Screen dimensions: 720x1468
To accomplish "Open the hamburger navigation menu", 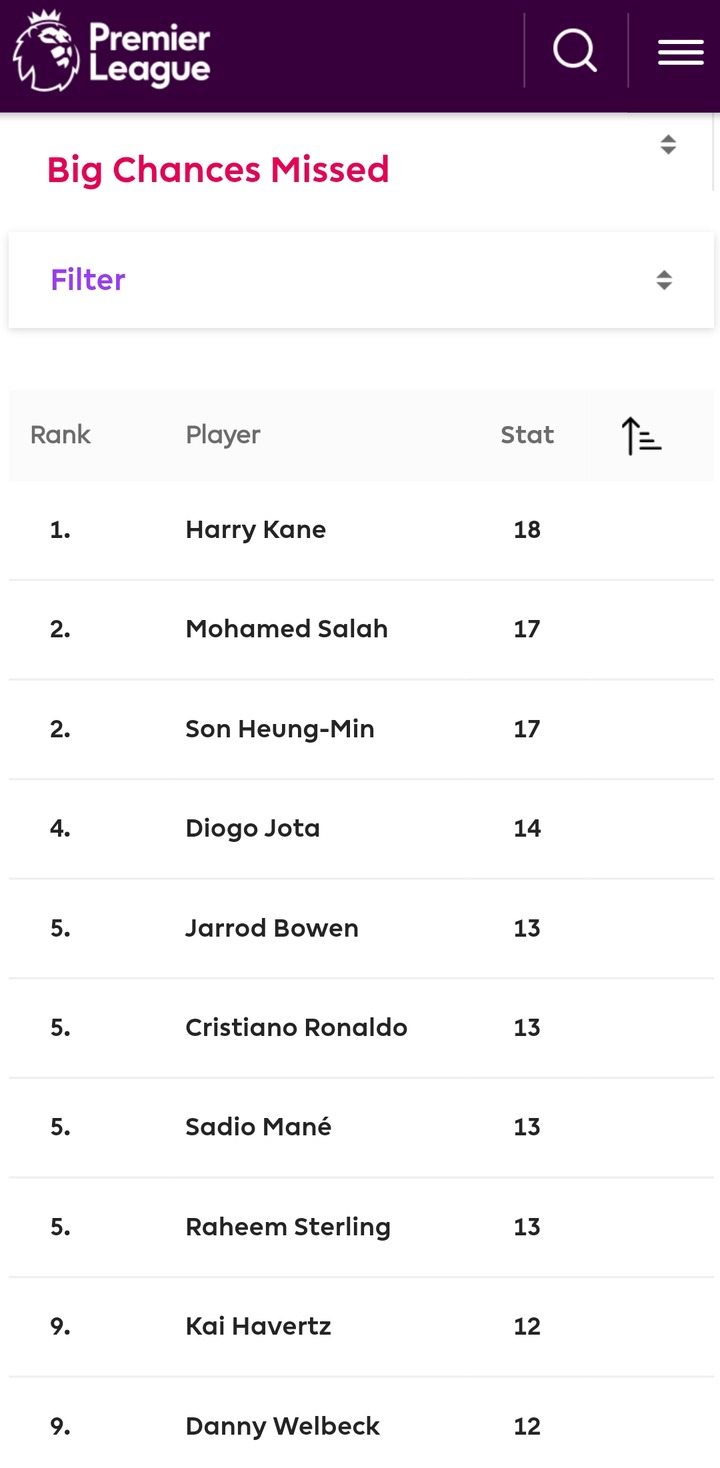I will (x=680, y=52).
